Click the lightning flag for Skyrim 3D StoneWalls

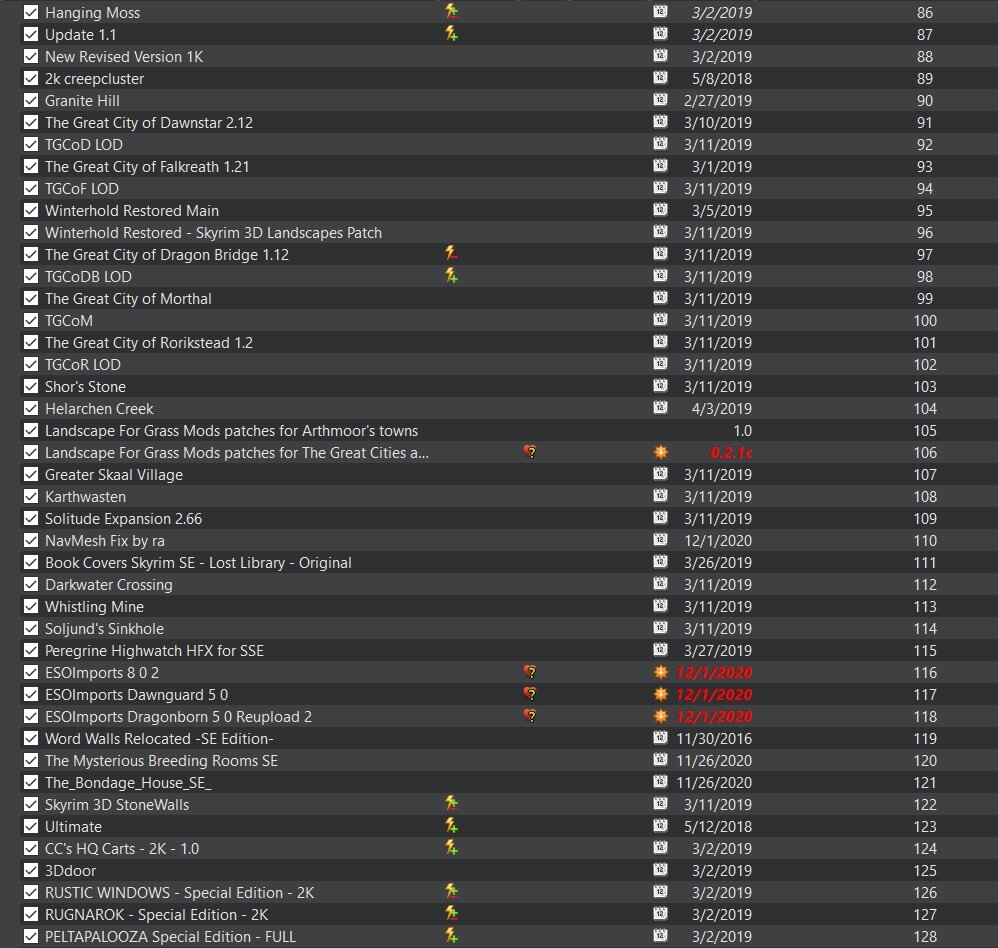(451, 804)
